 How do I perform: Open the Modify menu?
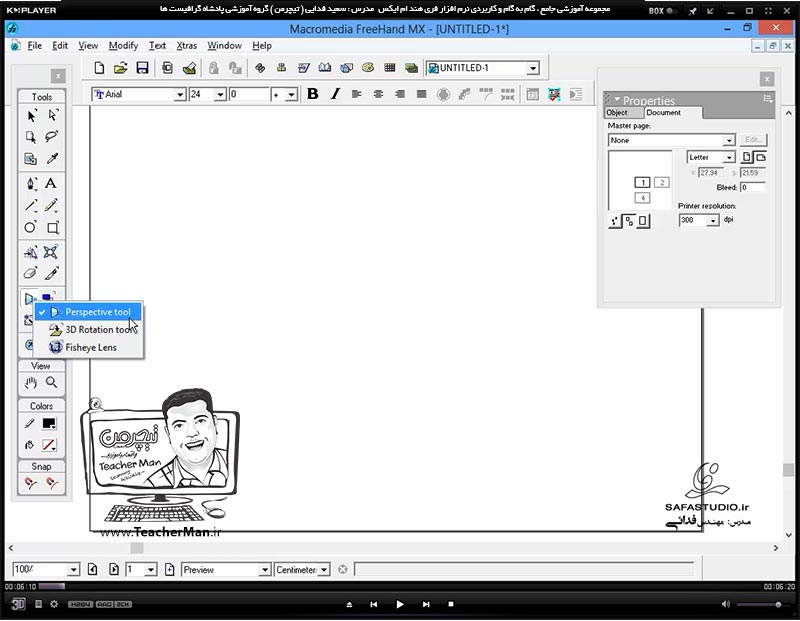123,45
